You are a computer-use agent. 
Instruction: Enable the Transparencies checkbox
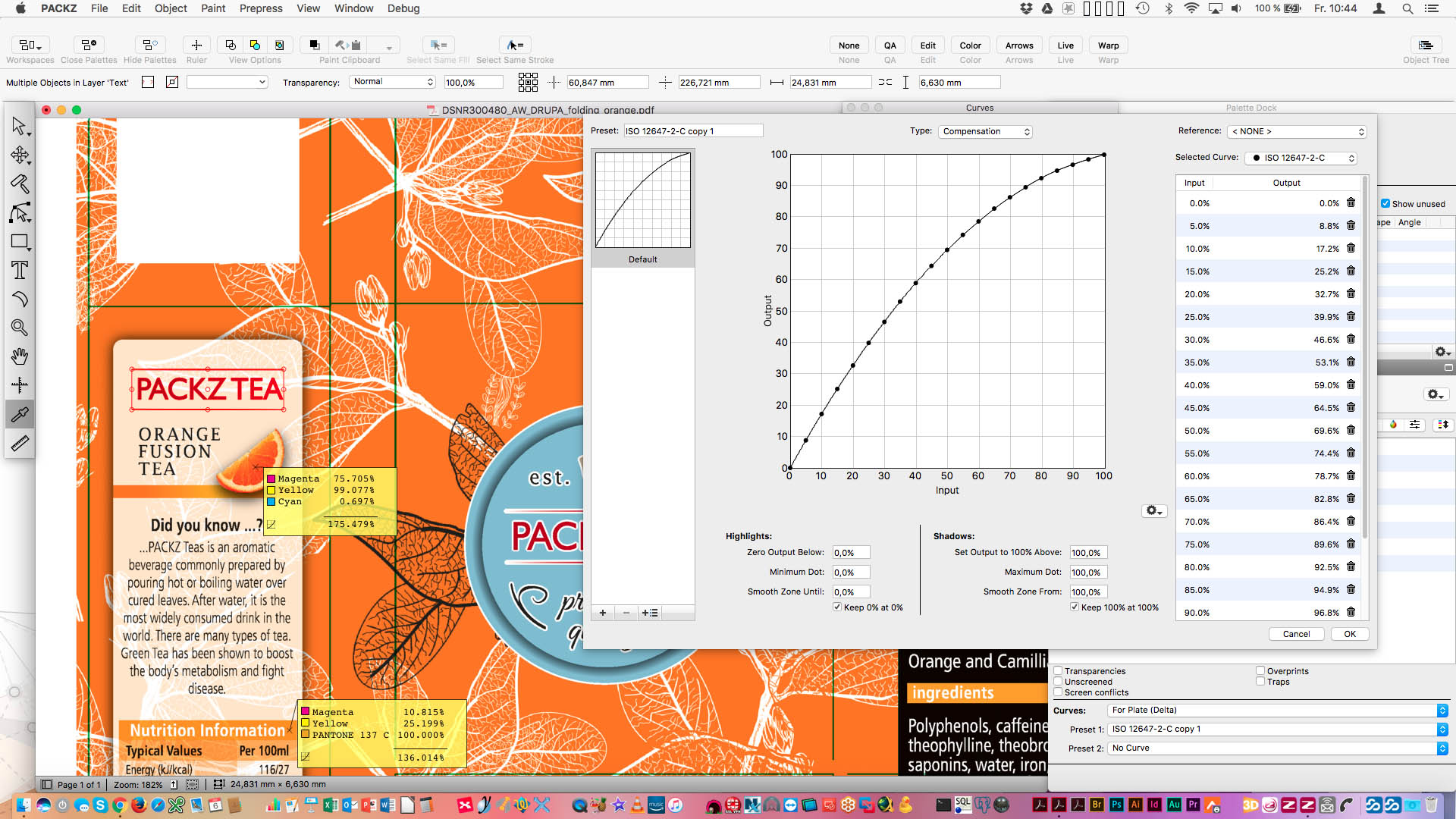1058,670
